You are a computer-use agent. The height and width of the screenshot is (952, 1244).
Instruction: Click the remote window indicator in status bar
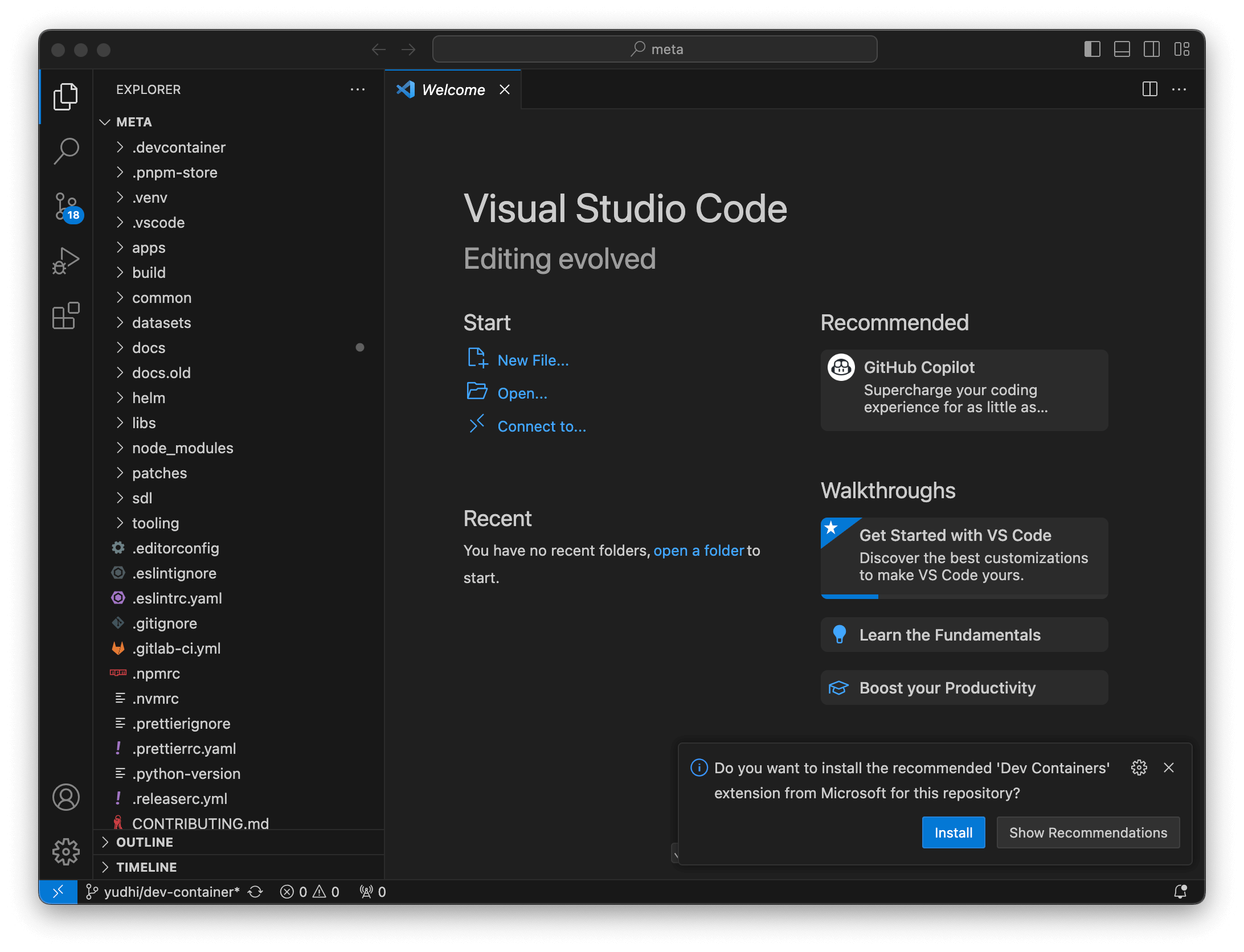(58, 892)
